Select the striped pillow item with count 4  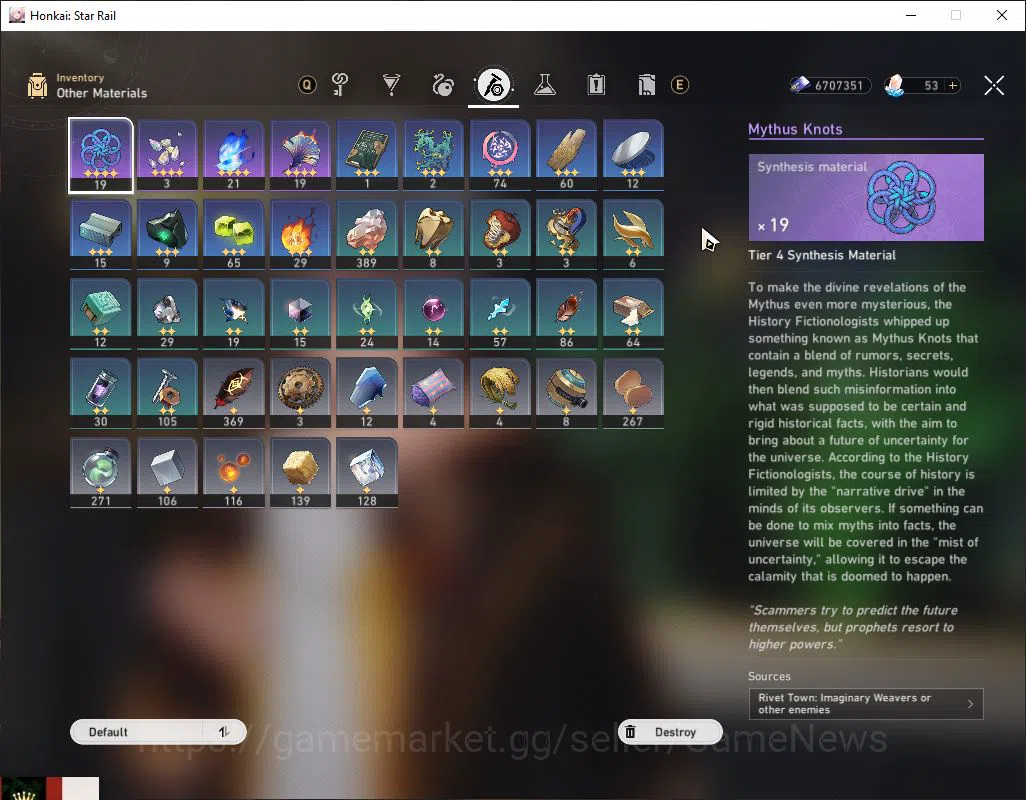coord(433,393)
